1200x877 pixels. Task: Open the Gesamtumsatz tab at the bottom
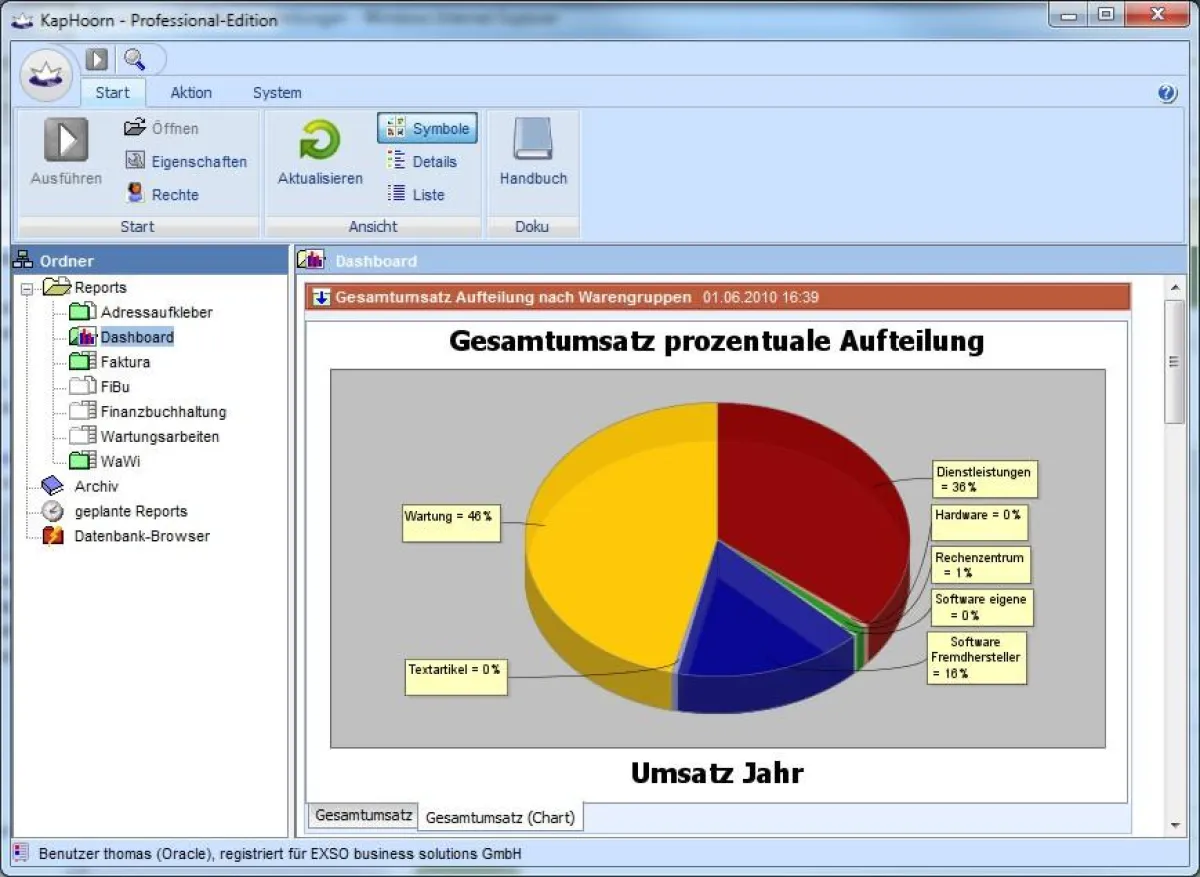[x=362, y=815]
